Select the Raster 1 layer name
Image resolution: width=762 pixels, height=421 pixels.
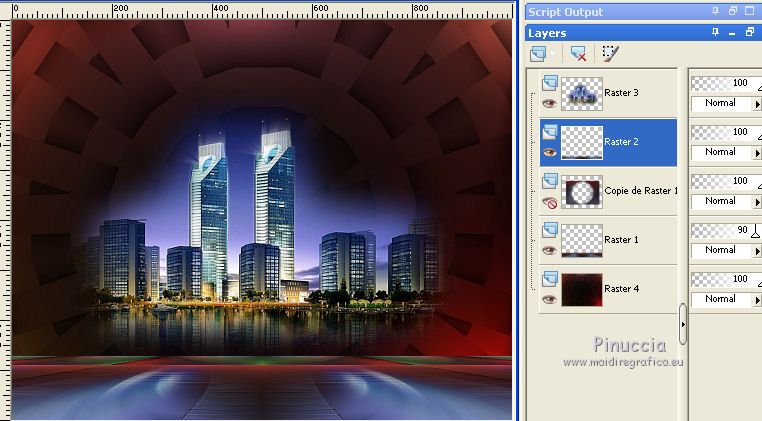tap(621, 240)
